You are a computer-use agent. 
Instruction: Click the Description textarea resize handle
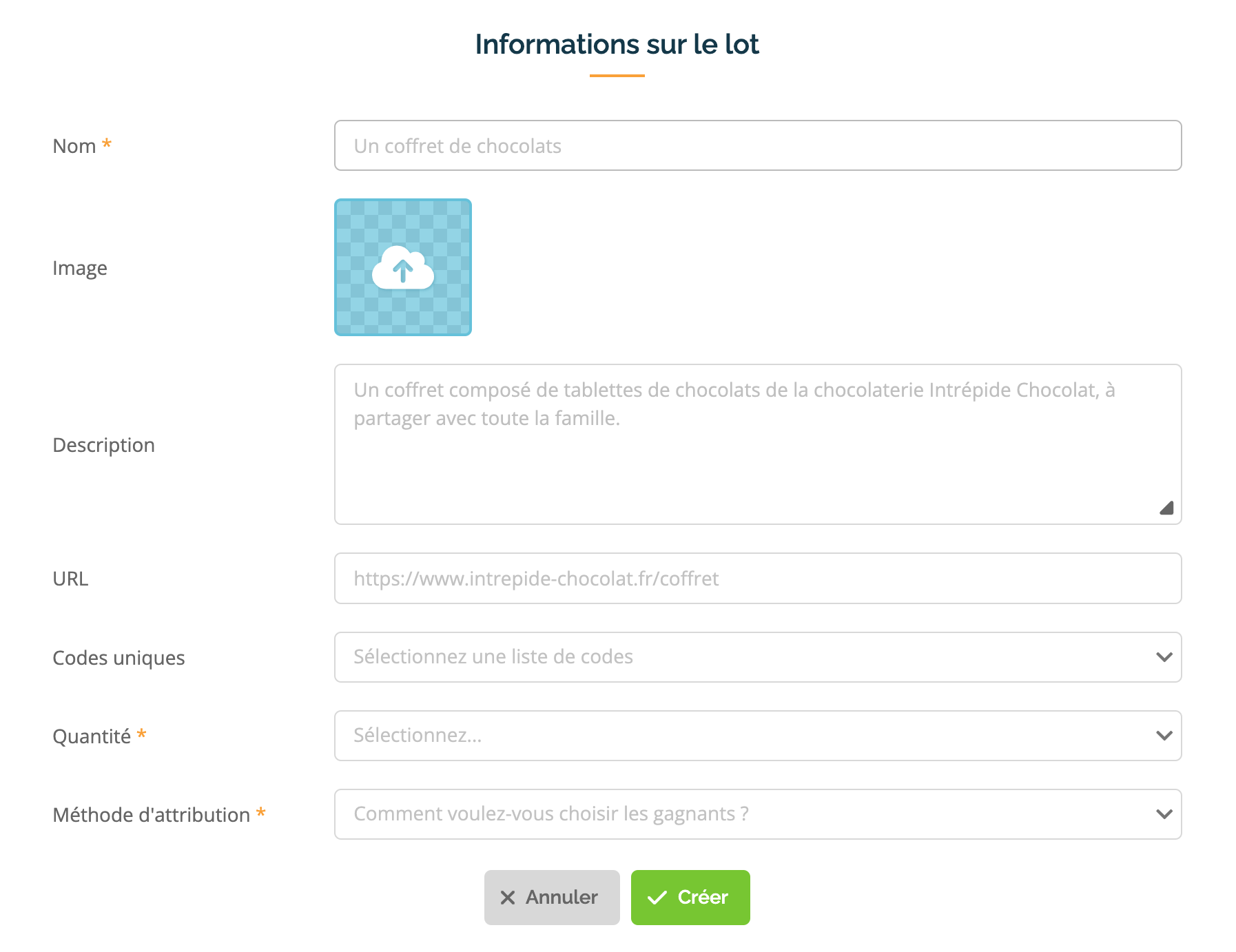point(1166,508)
